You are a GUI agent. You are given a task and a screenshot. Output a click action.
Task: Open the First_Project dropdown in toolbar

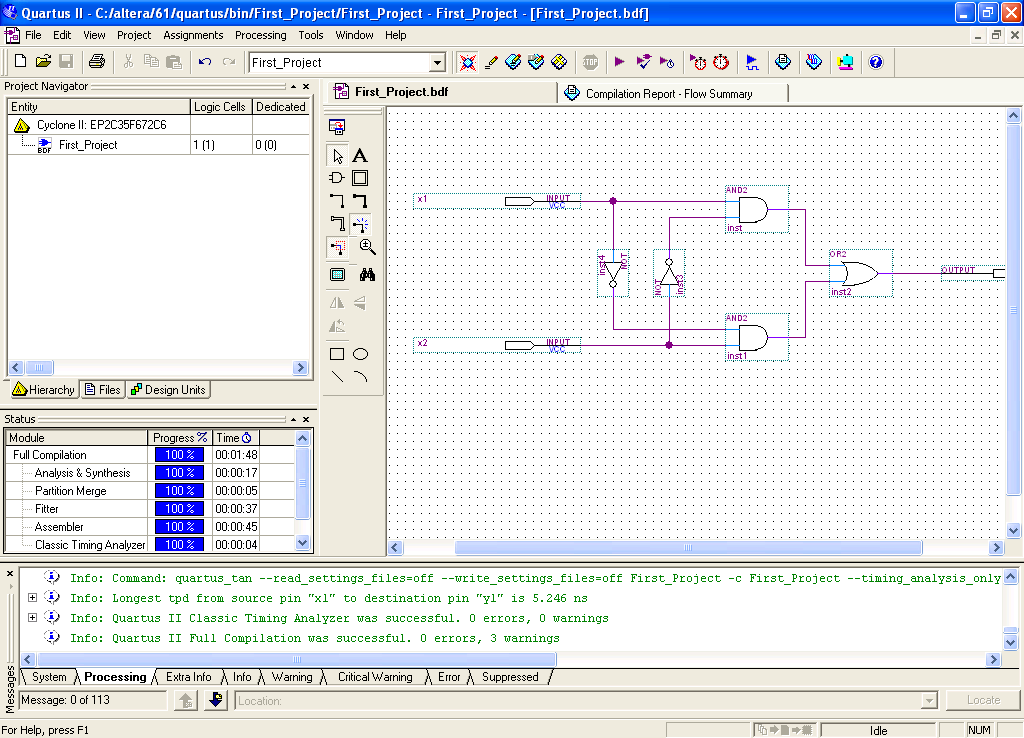click(x=437, y=63)
